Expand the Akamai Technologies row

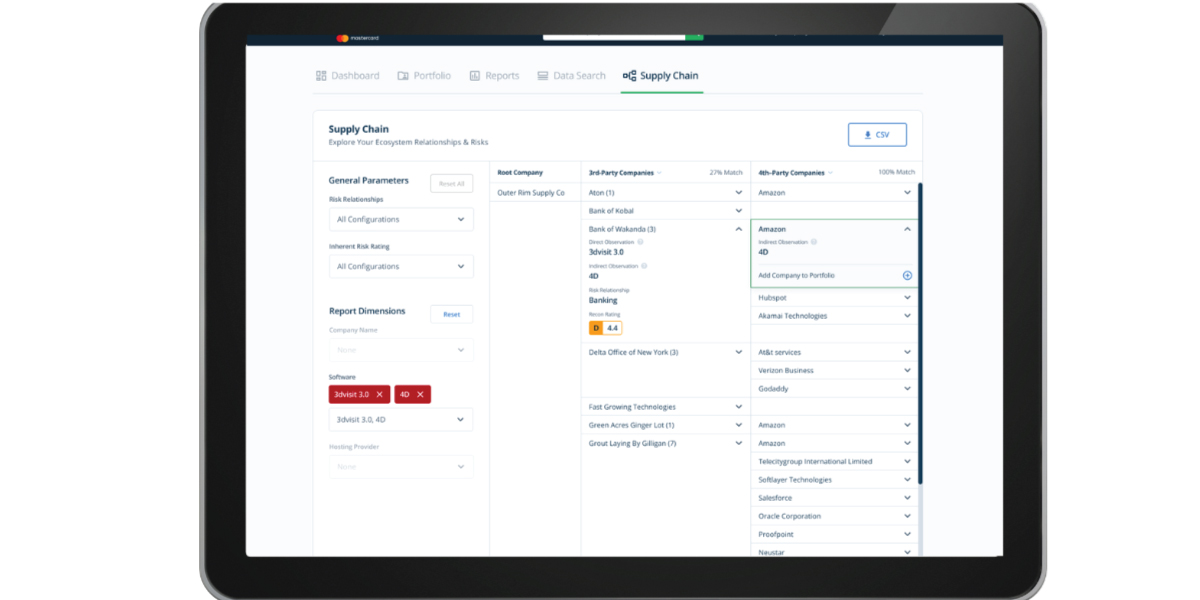[908, 315]
